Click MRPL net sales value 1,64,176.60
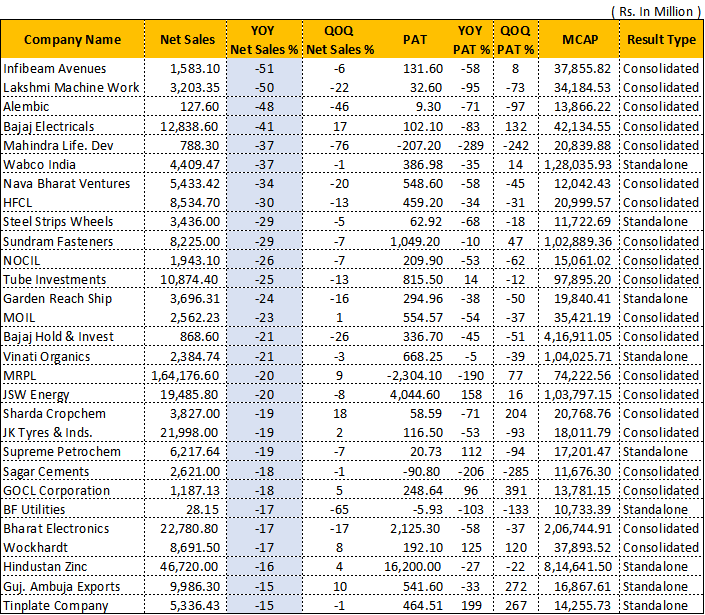The width and height of the screenshot is (705, 615). pos(185,375)
